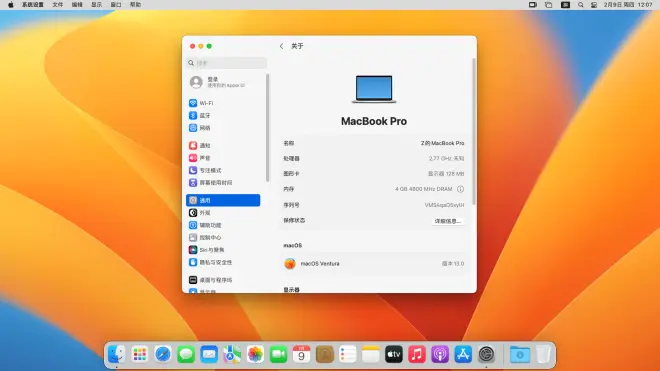Open Photos from the Dock
This screenshot has height=371, width=660.
click(x=255, y=355)
